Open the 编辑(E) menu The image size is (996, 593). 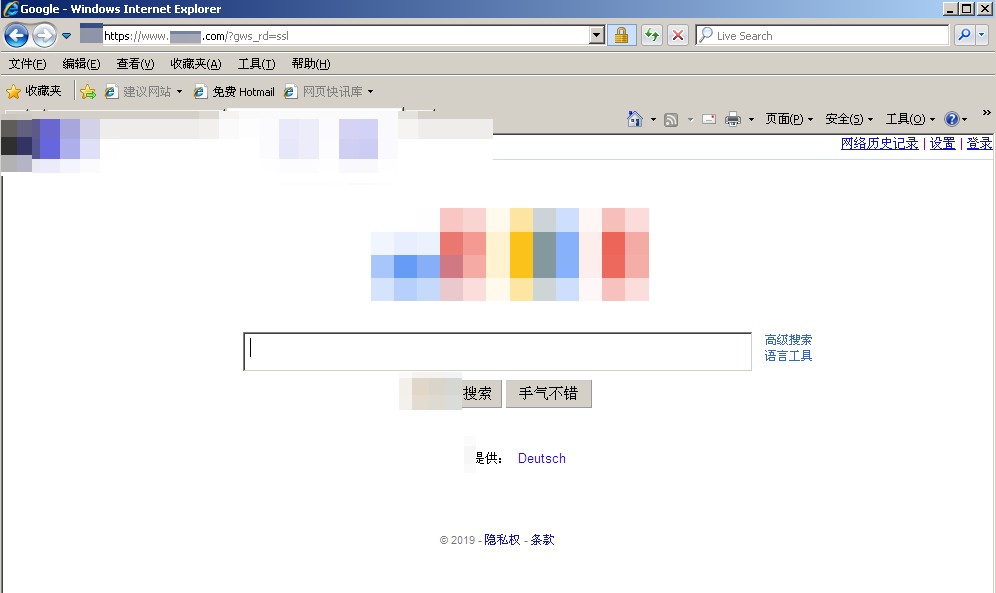pyautogui.click(x=81, y=63)
